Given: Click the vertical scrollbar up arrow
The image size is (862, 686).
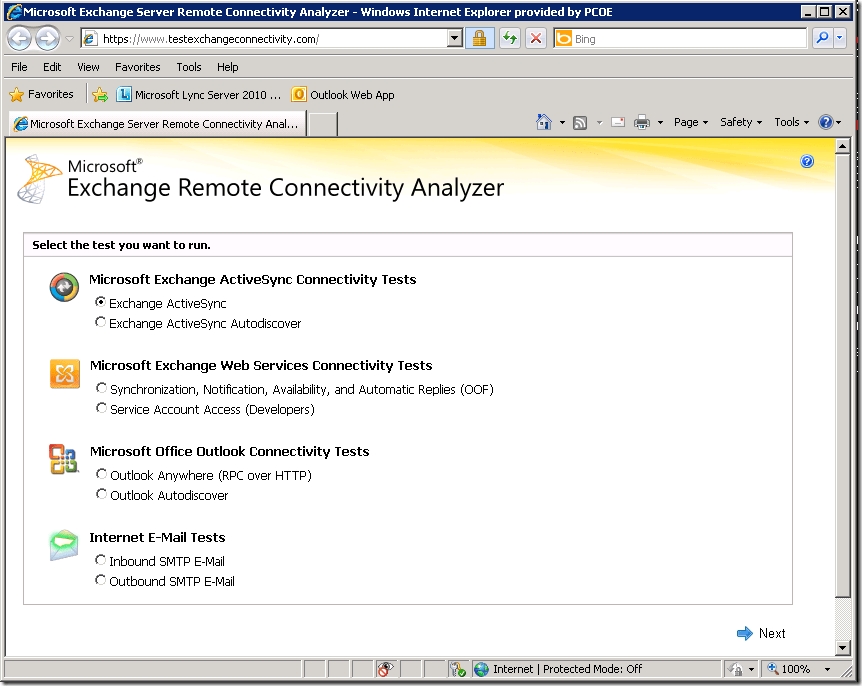Looking at the screenshot, I should (x=843, y=146).
